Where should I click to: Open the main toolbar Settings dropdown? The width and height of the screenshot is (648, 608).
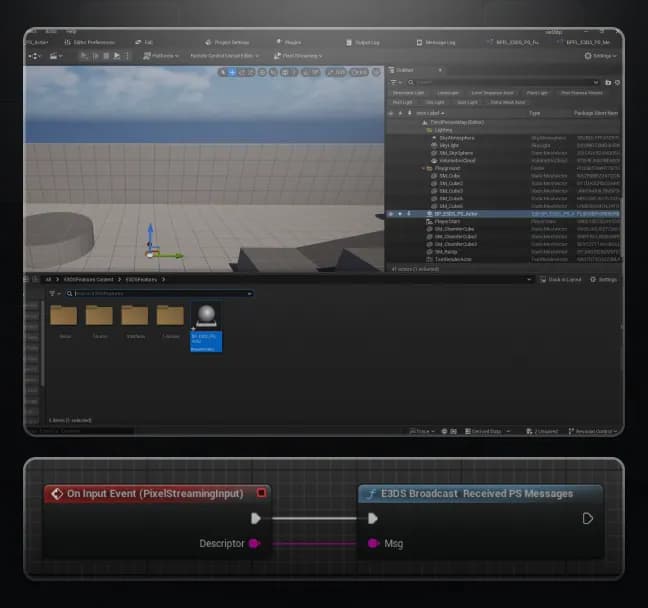click(600, 56)
